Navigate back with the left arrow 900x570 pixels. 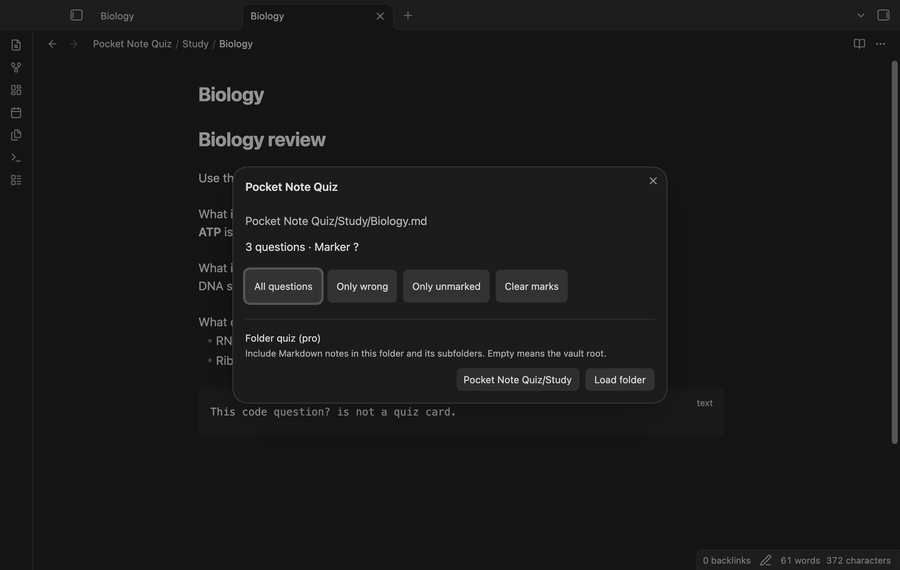click(52, 44)
